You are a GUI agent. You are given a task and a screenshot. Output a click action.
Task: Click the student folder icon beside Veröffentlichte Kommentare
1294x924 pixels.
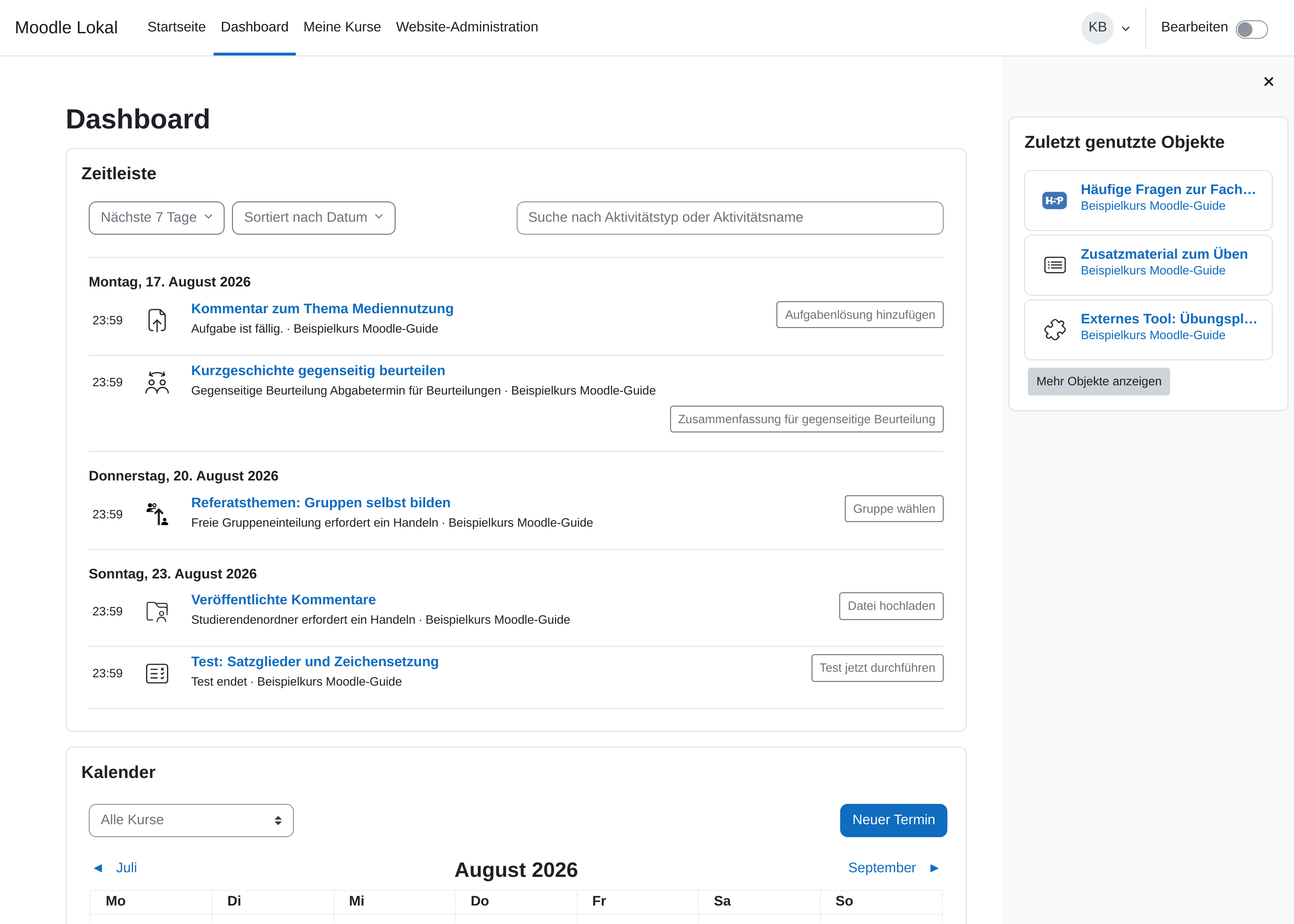coord(157,612)
